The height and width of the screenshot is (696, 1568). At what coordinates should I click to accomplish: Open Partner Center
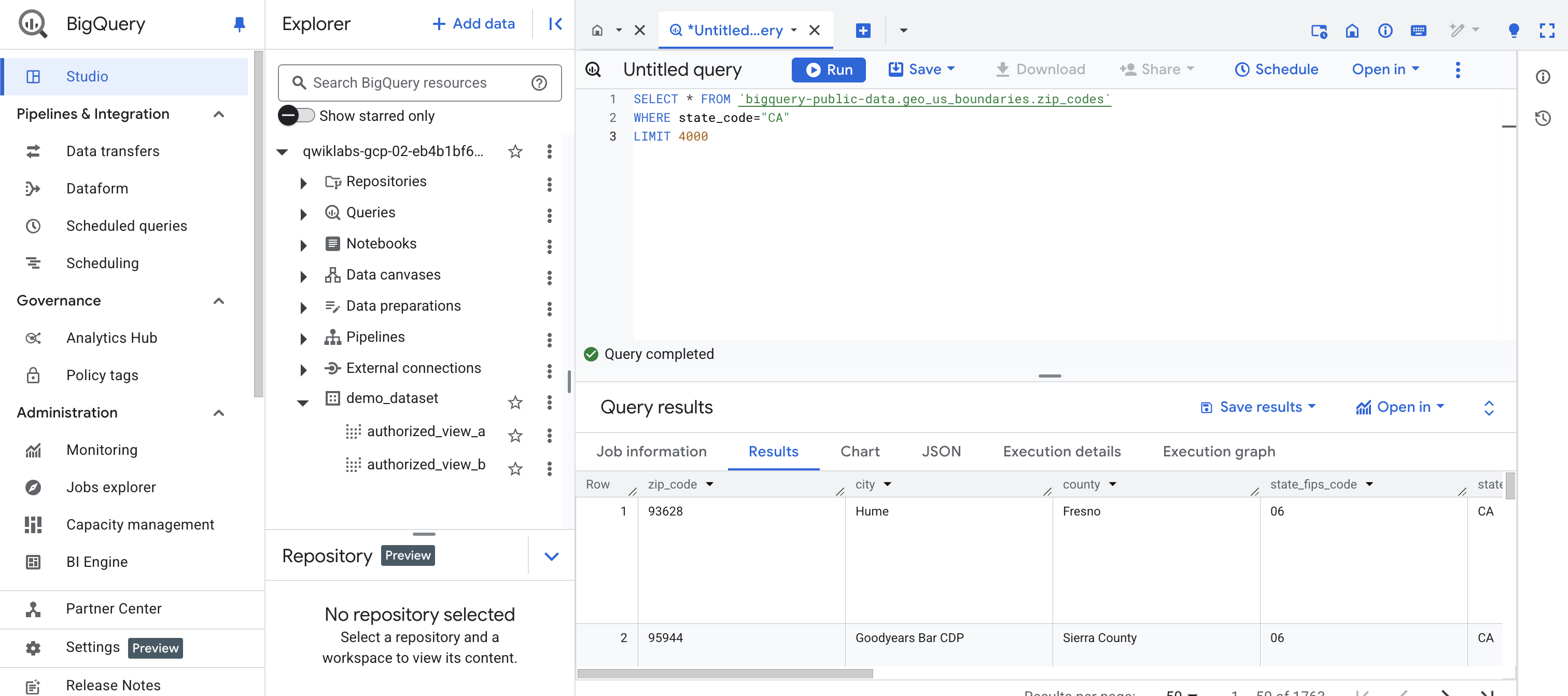114,608
